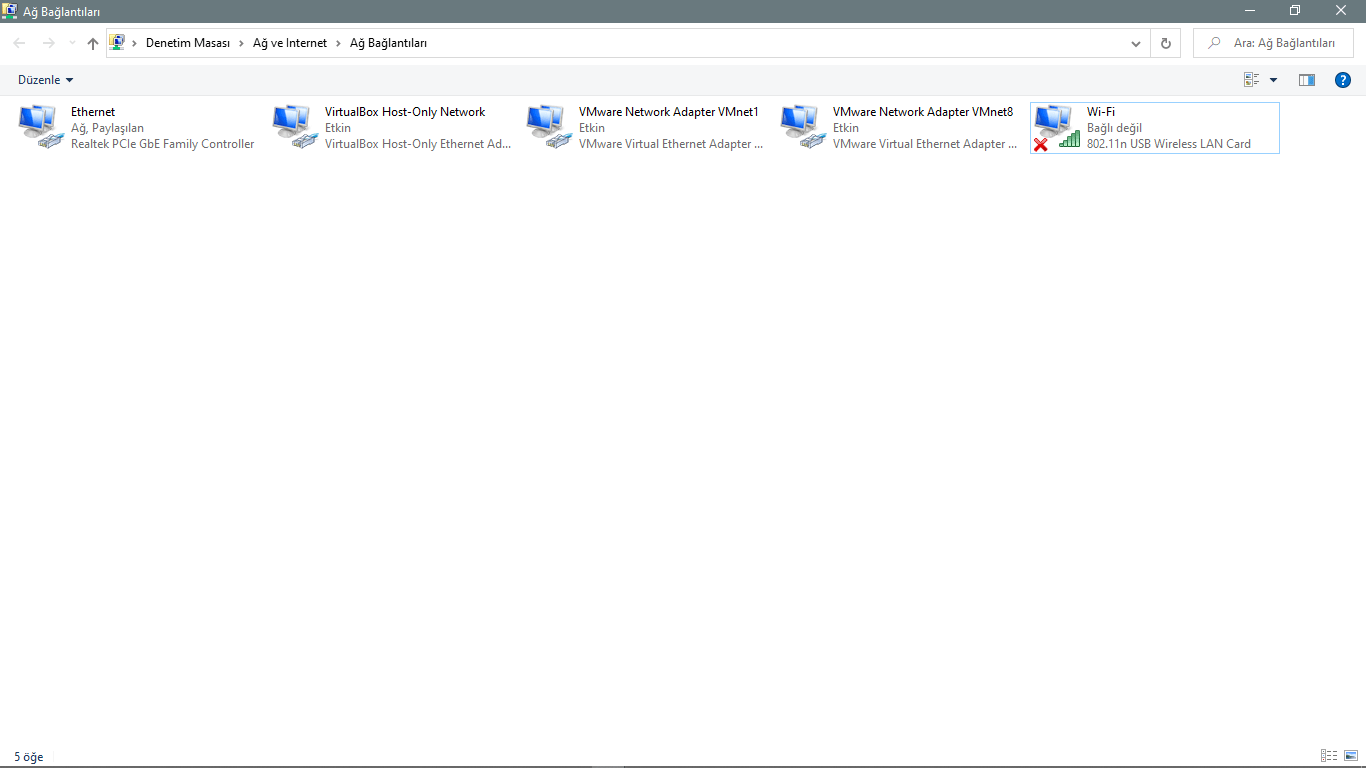Show the preview pane
The image size is (1366, 768).
1307,80
